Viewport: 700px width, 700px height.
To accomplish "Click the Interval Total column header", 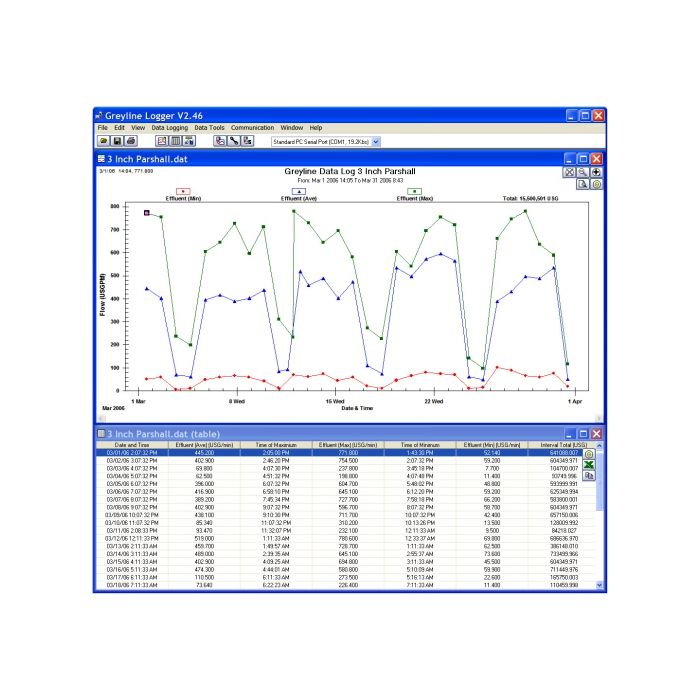I will 562,445.
